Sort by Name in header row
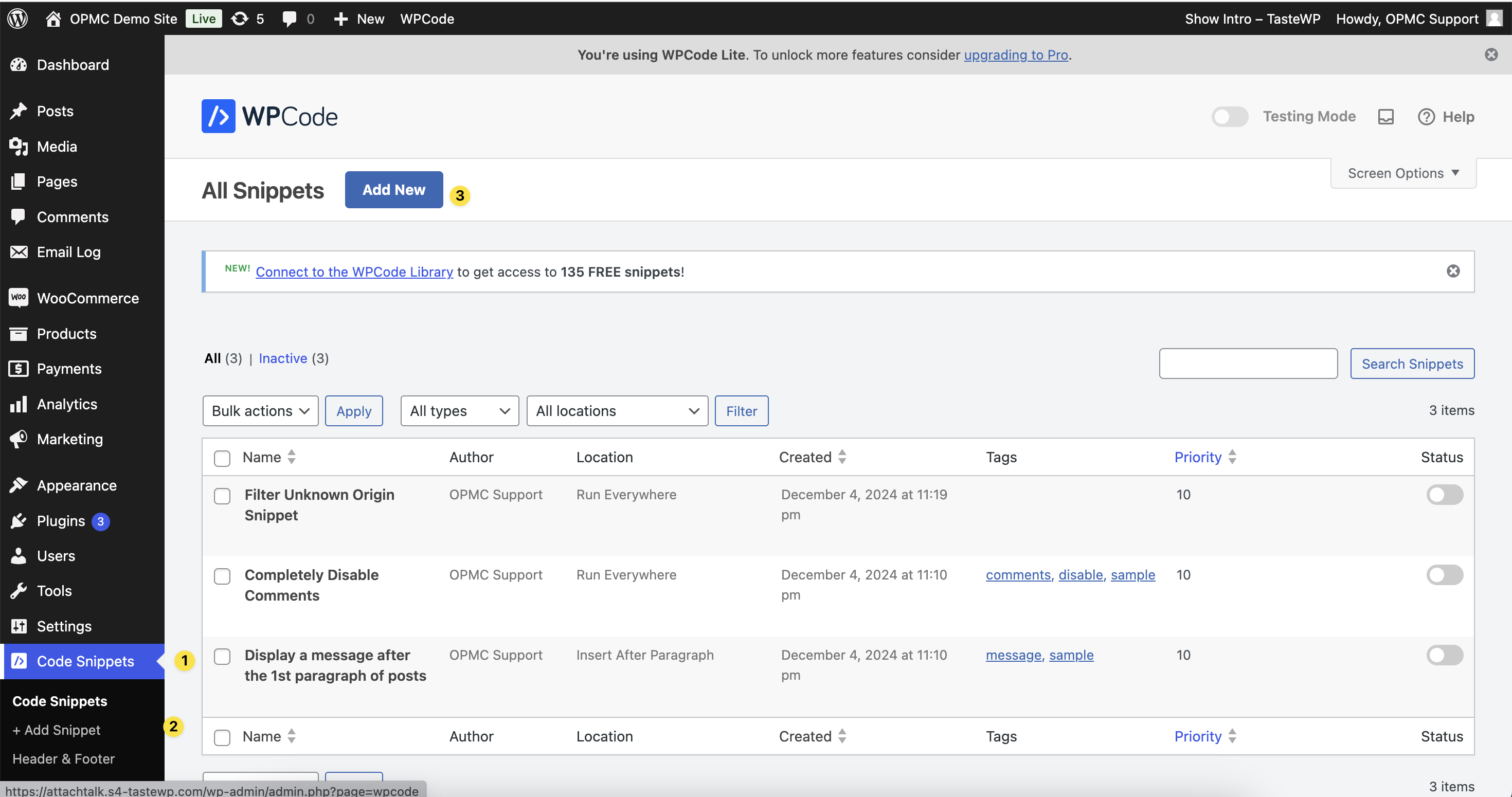1512x797 pixels. pos(269,457)
